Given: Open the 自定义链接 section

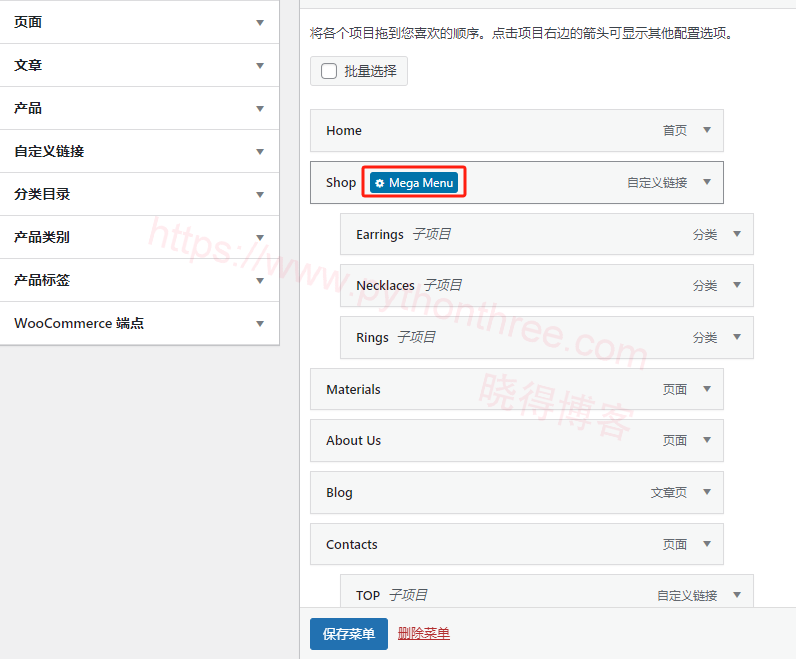Looking at the screenshot, I should coord(260,151).
